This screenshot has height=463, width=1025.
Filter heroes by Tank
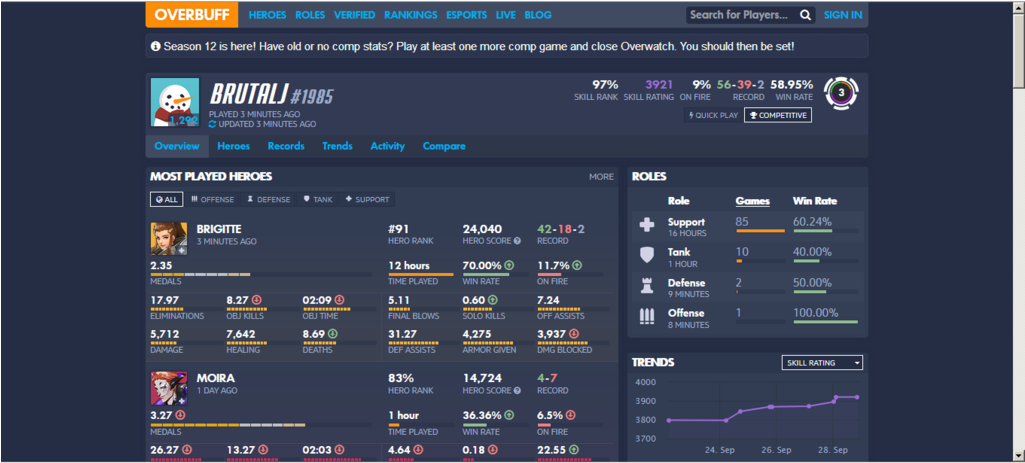[x=318, y=199]
